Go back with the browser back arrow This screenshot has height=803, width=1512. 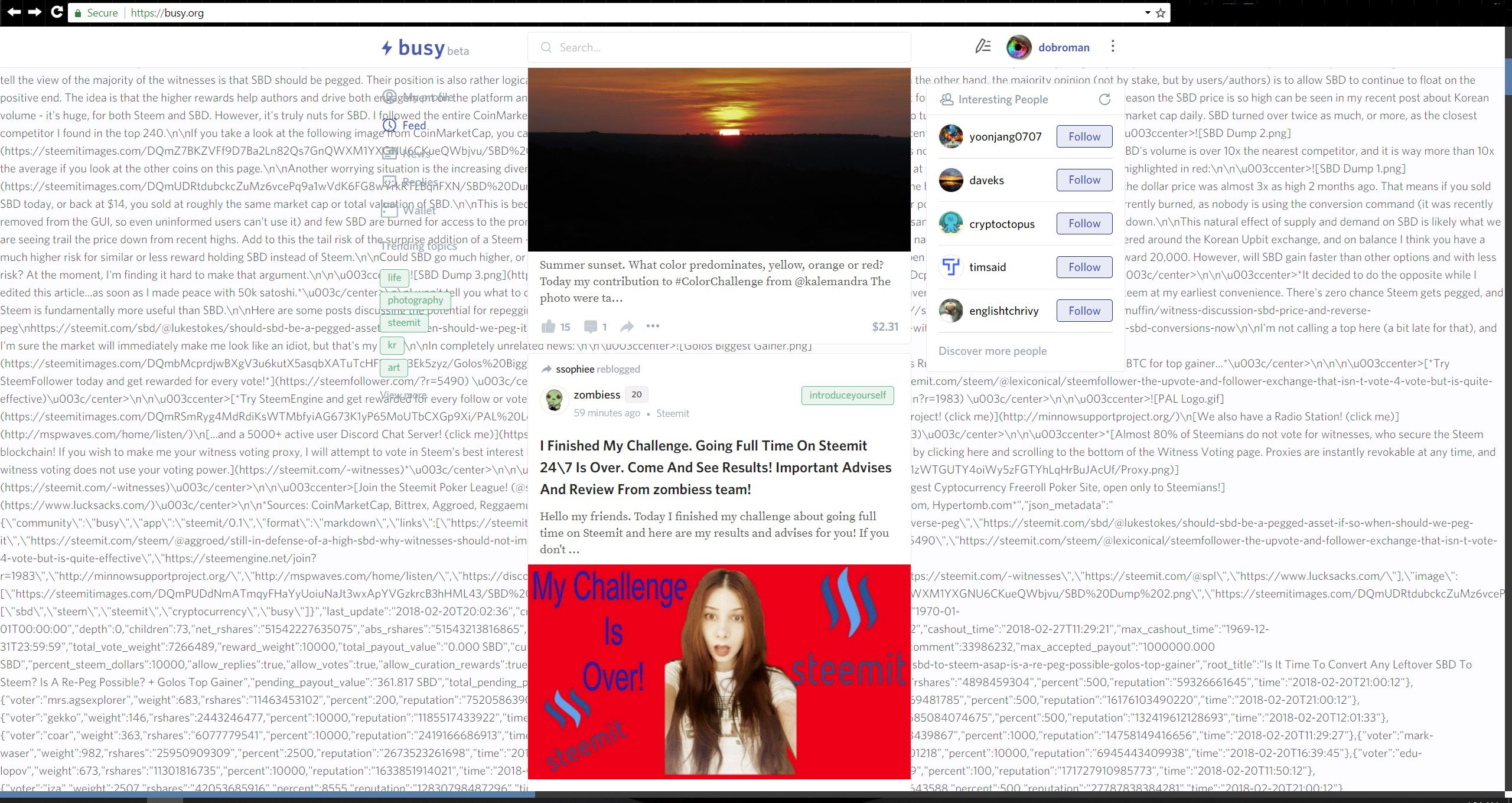[x=14, y=12]
